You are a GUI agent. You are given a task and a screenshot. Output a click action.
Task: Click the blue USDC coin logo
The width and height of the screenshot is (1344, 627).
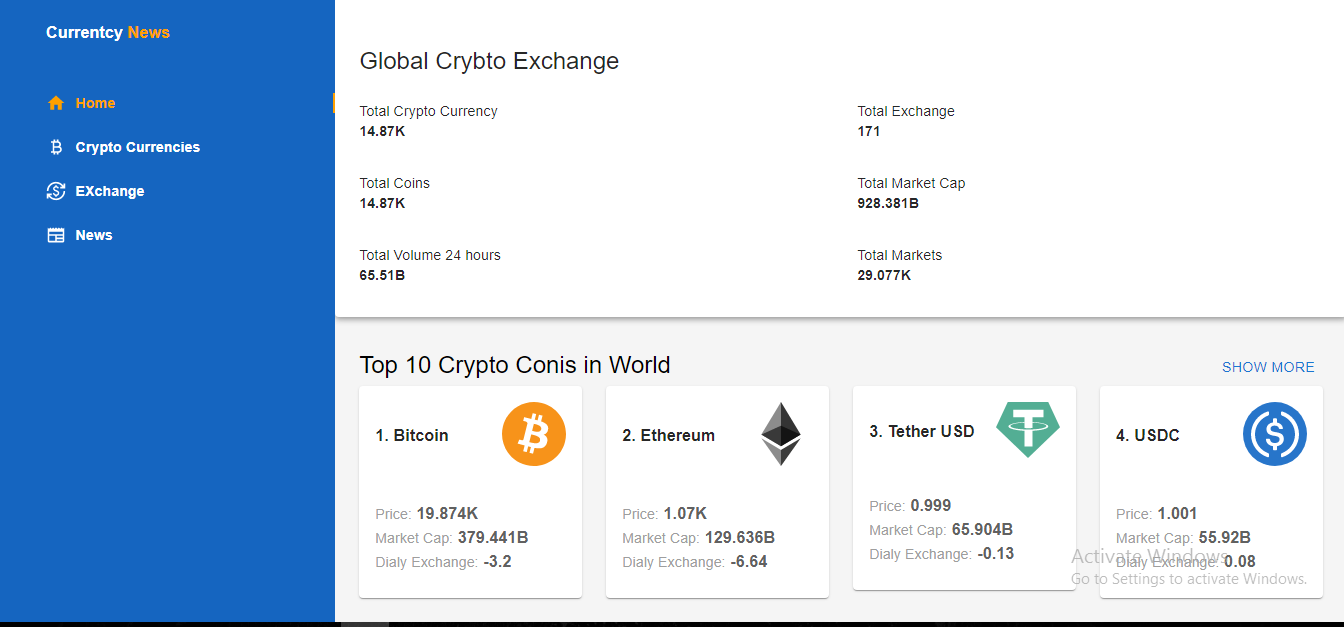click(x=1274, y=434)
